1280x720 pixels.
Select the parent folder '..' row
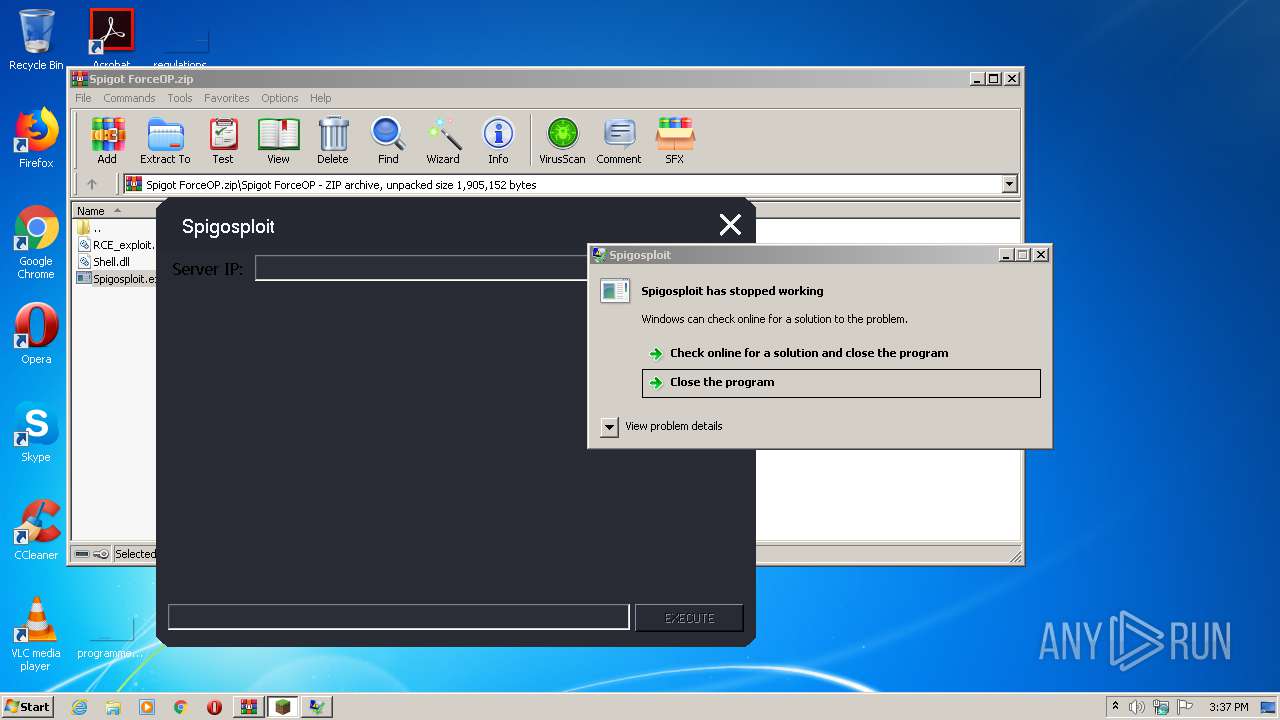click(x=90, y=228)
